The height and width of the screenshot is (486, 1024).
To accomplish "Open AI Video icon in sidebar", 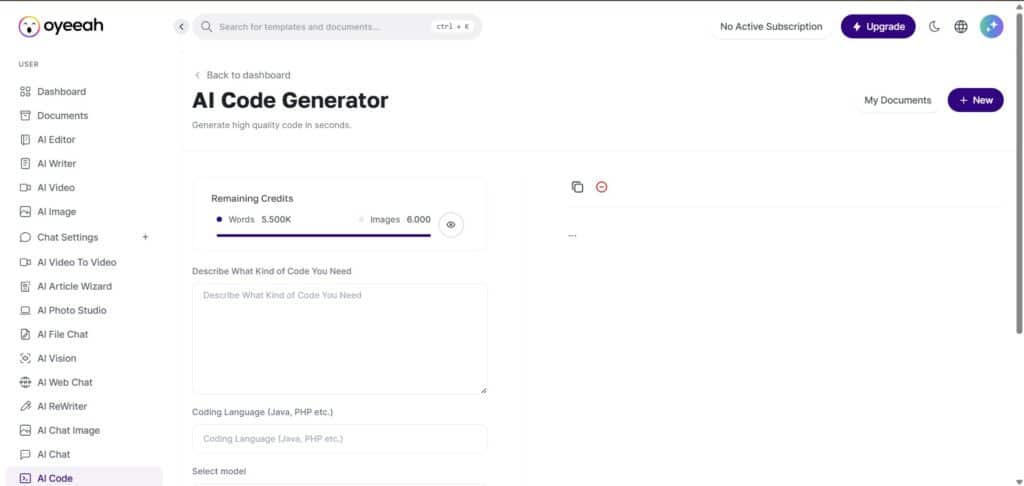I will point(25,187).
